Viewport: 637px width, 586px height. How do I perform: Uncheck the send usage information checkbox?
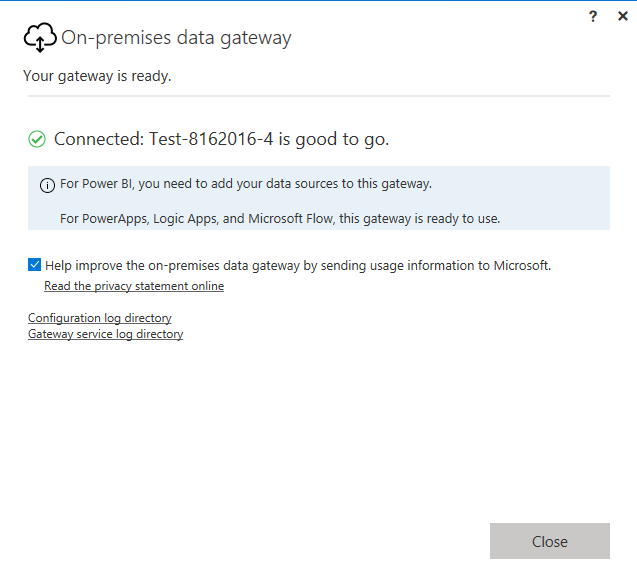coord(35,265)
